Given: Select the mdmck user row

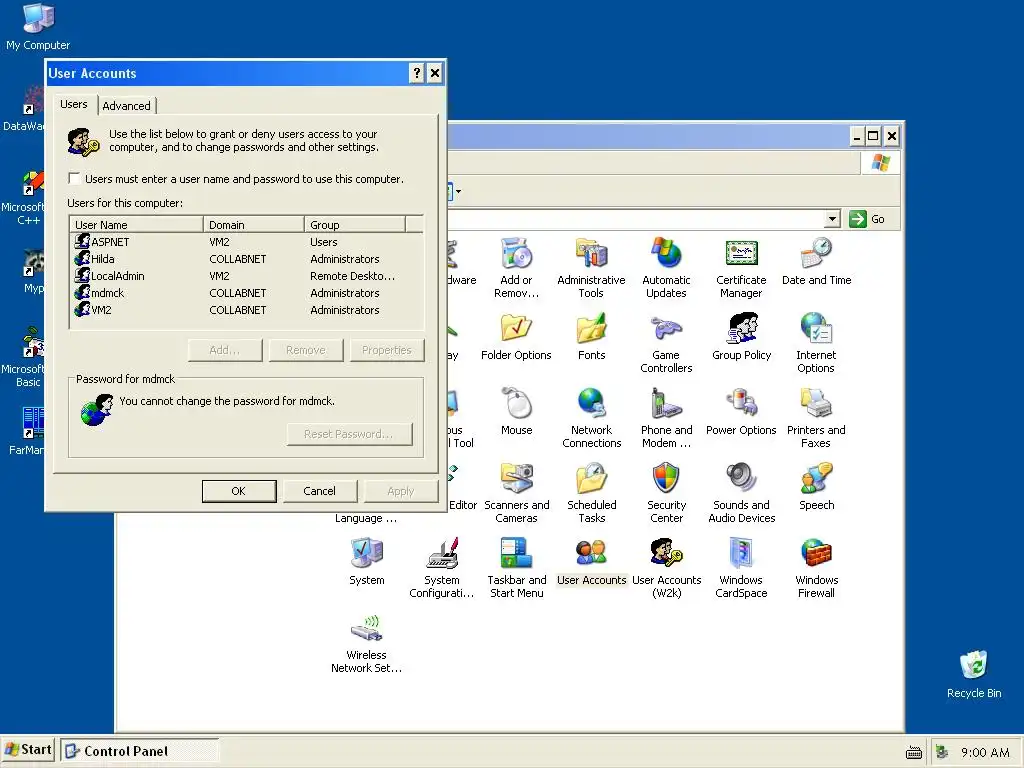Looking at the screenshot, I should (x=246, y=293).
